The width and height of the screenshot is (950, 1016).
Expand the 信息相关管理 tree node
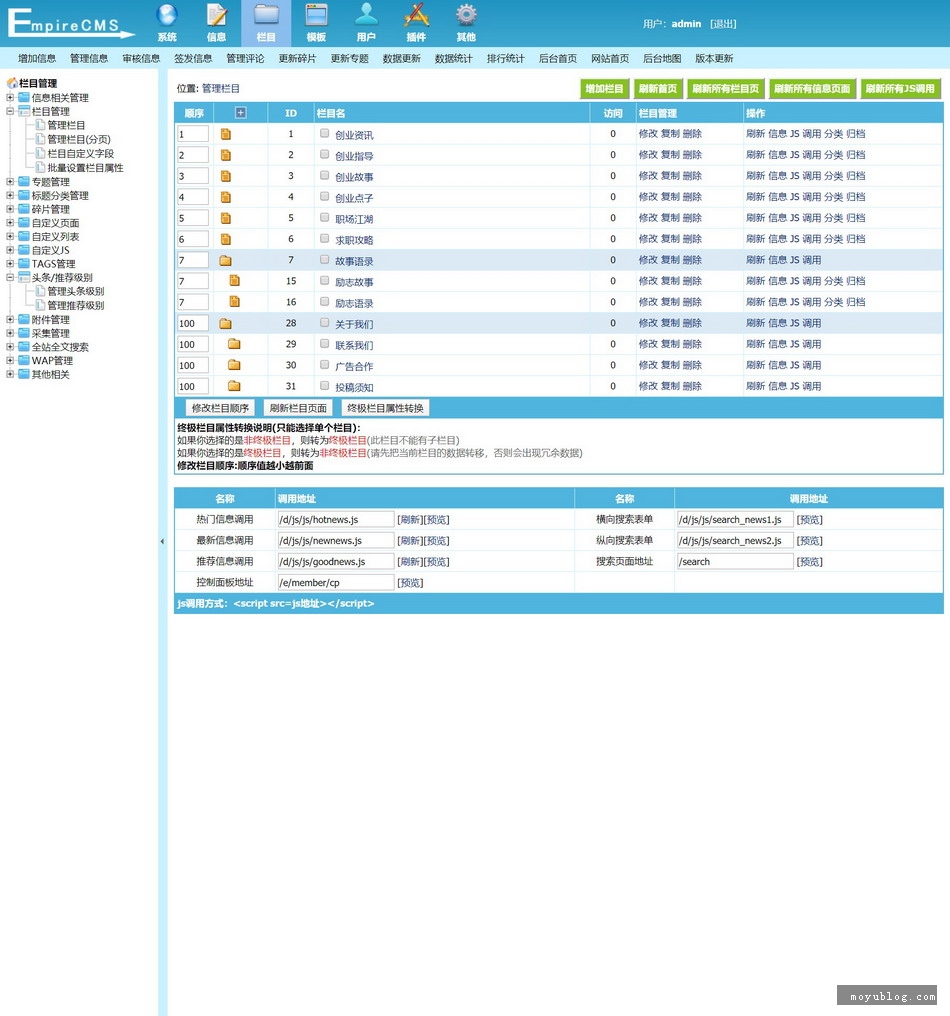pos(10,97)
